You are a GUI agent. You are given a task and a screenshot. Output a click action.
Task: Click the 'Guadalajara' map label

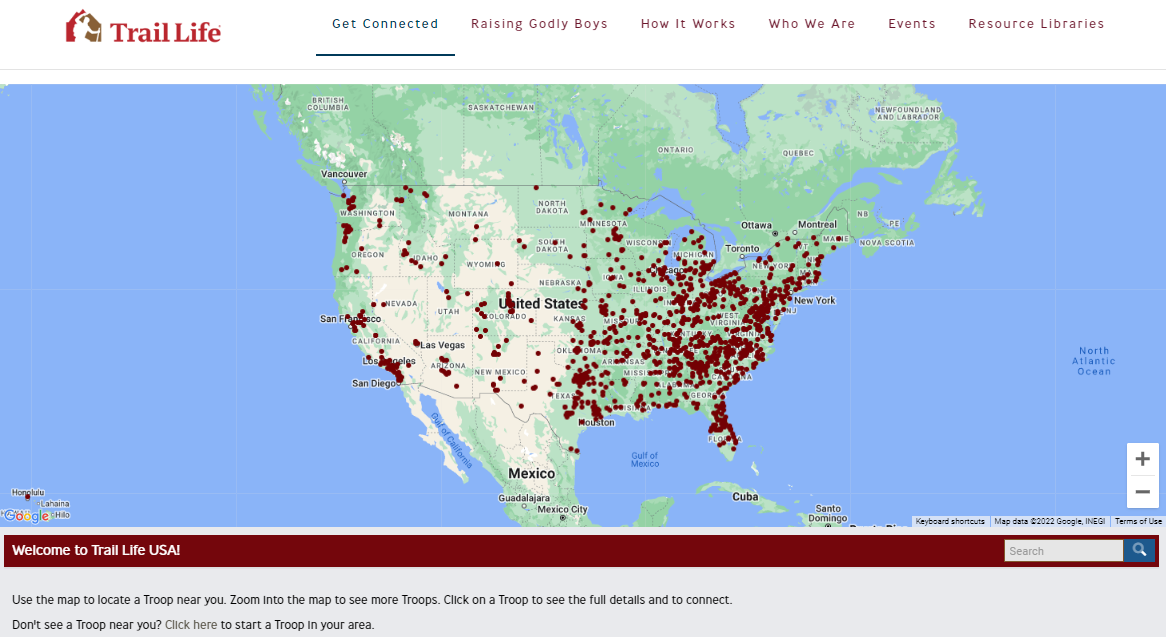tap(524, 498)
